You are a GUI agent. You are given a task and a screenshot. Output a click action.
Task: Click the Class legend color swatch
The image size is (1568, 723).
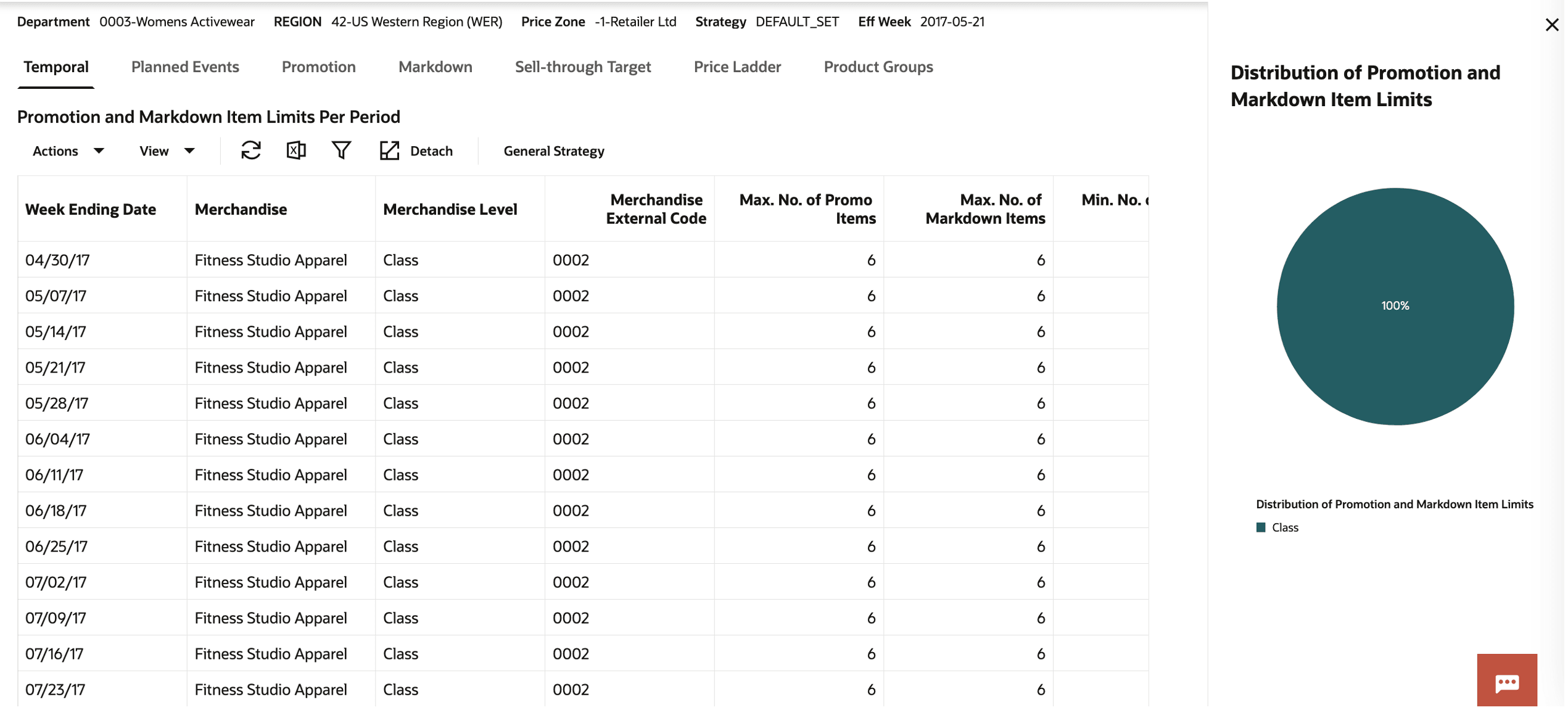1260,528
